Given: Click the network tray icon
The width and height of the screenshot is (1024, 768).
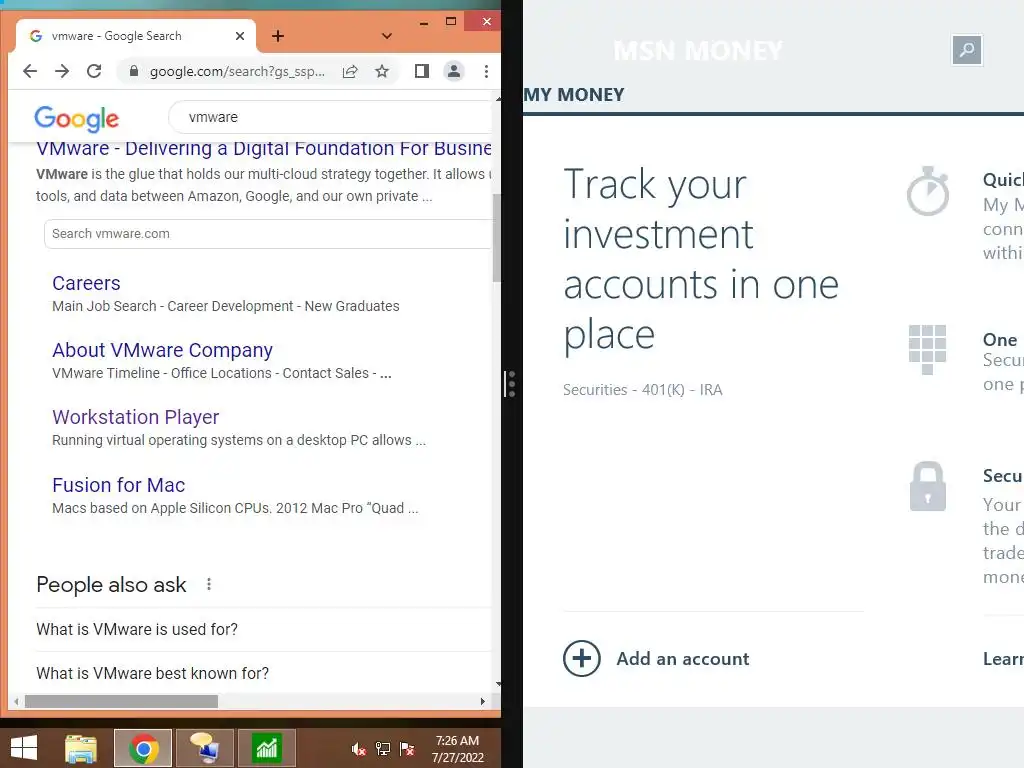Looking at the screenshot, I should [383, 749].
